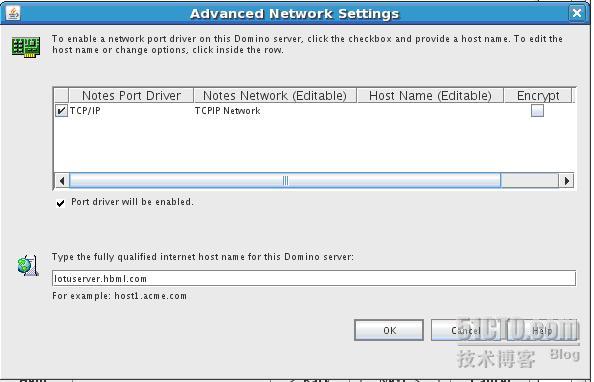This screenshot has height=382, width=594.
Task: Click the globe server icon
Action: pos(28,265)
